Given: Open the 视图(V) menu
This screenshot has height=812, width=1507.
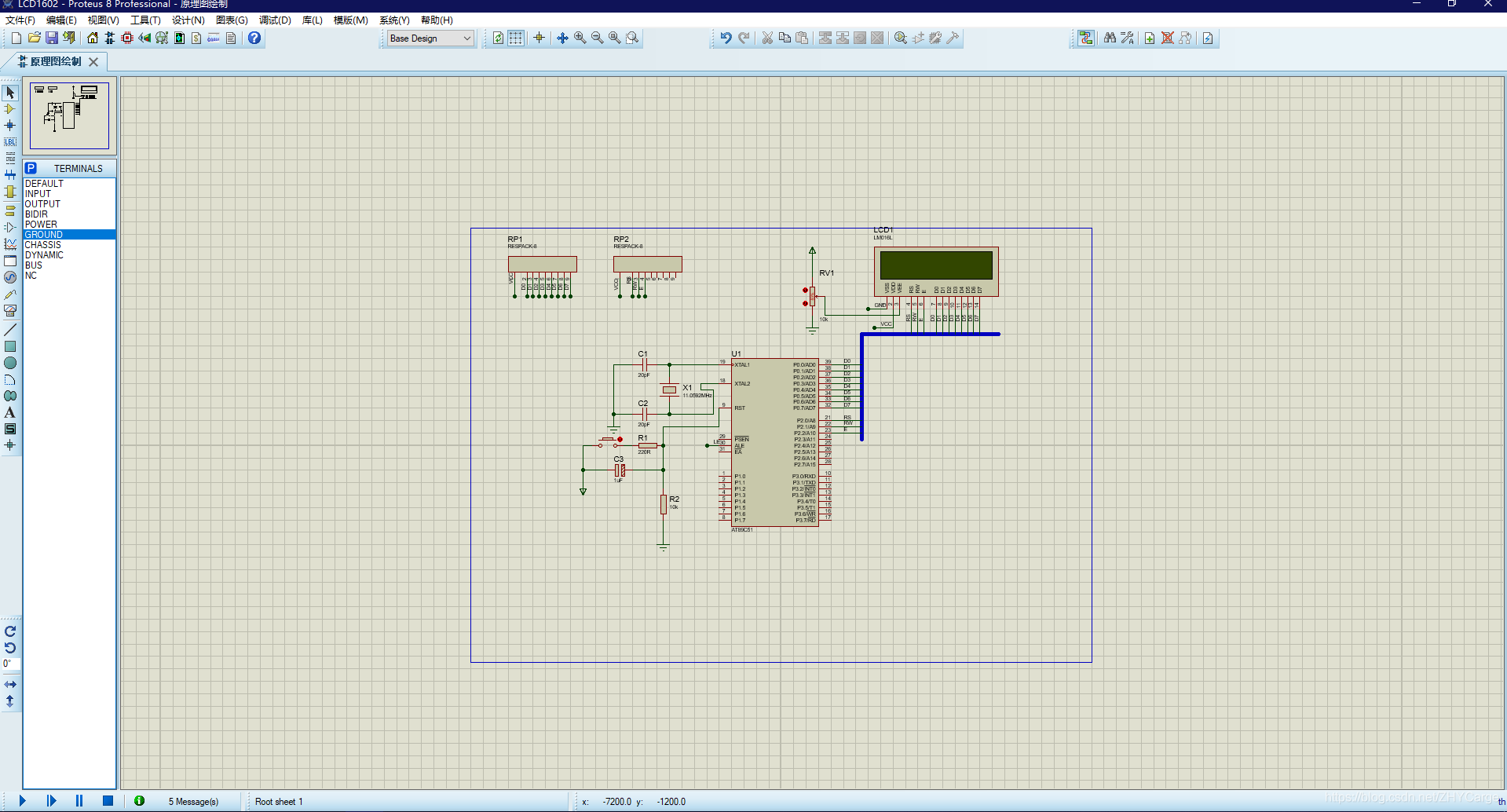Looking at the screenshot, I should click(103, 20).
